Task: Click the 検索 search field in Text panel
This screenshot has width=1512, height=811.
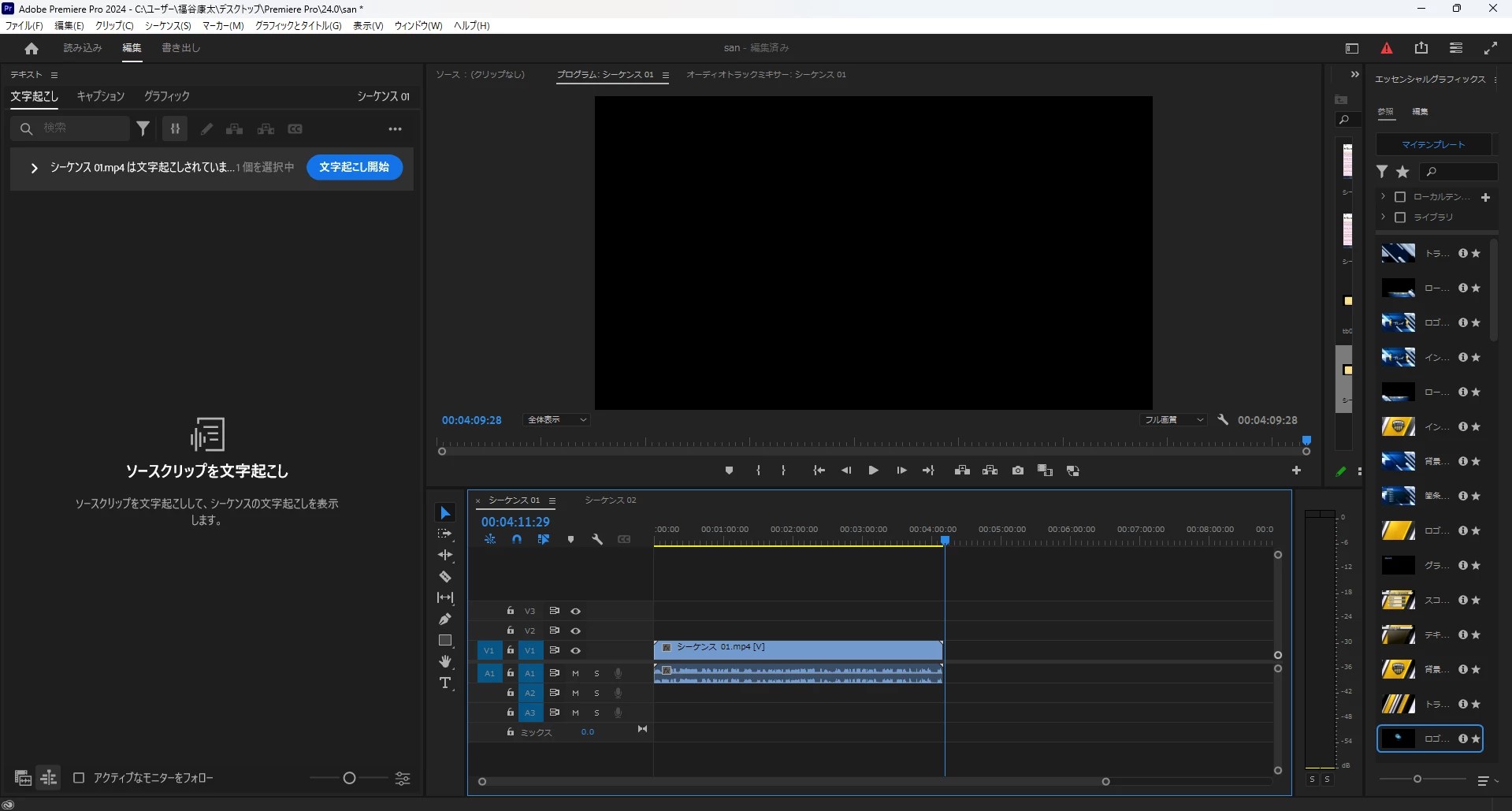Action: [x=79, y=128]
